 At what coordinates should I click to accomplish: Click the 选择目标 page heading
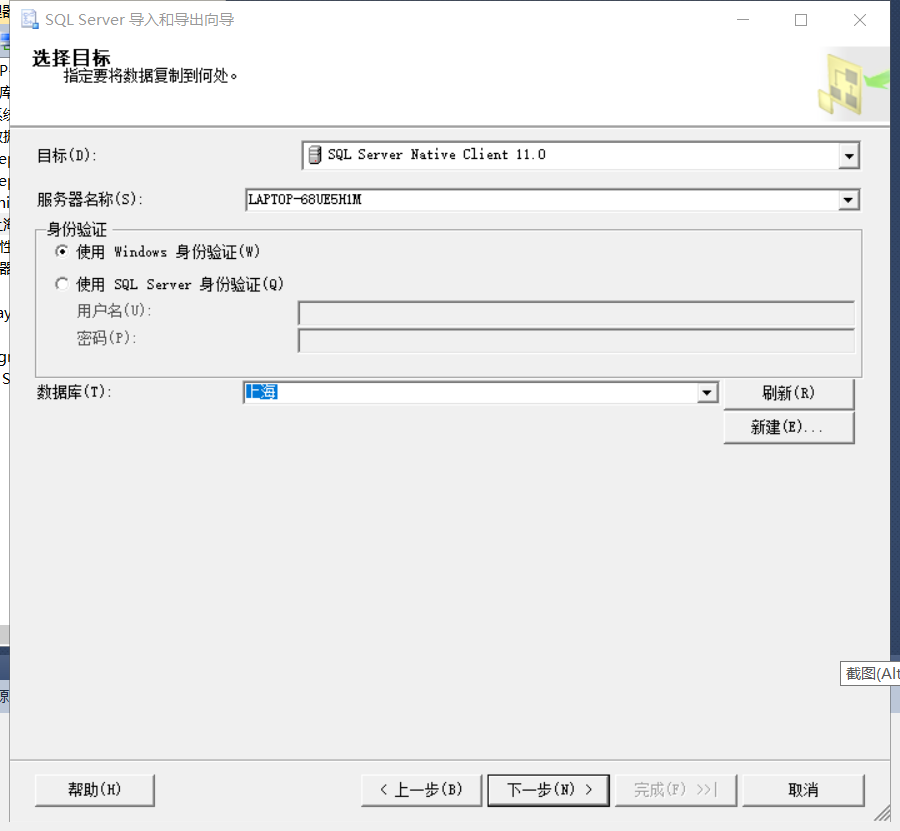coord(71,58)
